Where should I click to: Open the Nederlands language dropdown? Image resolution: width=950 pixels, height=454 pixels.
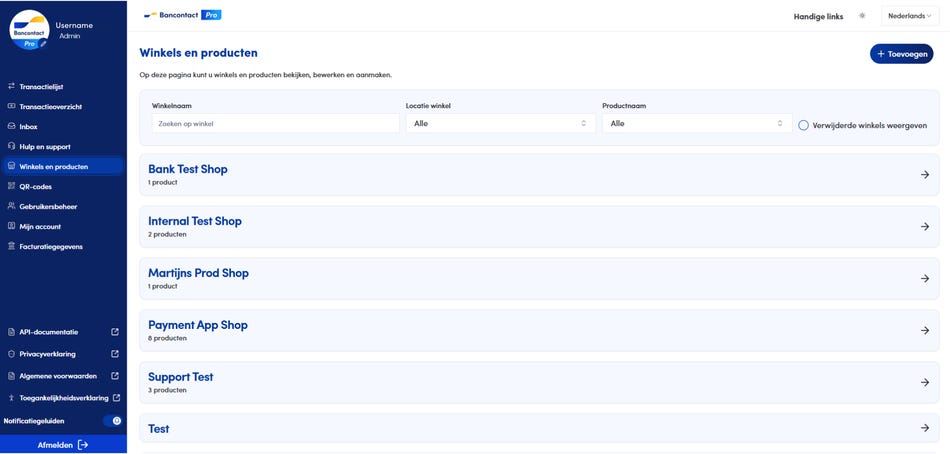tap(910, 16)
